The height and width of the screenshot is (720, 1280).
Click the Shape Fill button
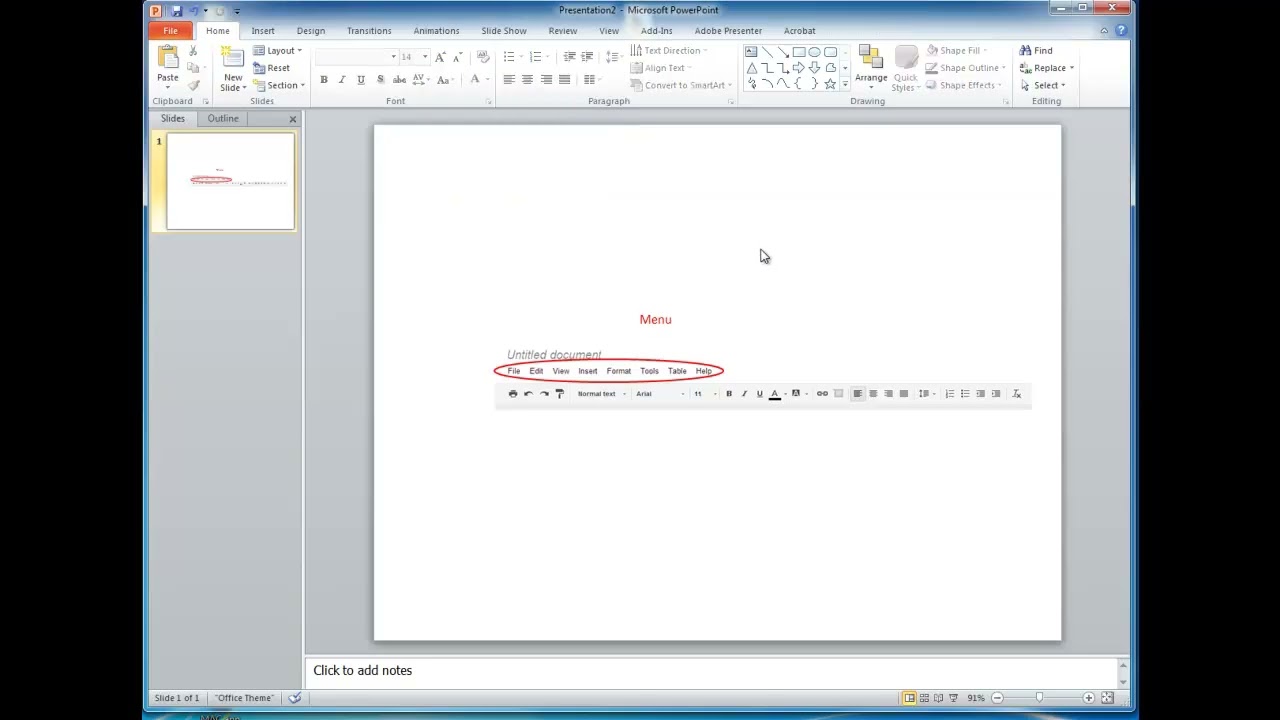pyautogui.click(x=956, y=51)
